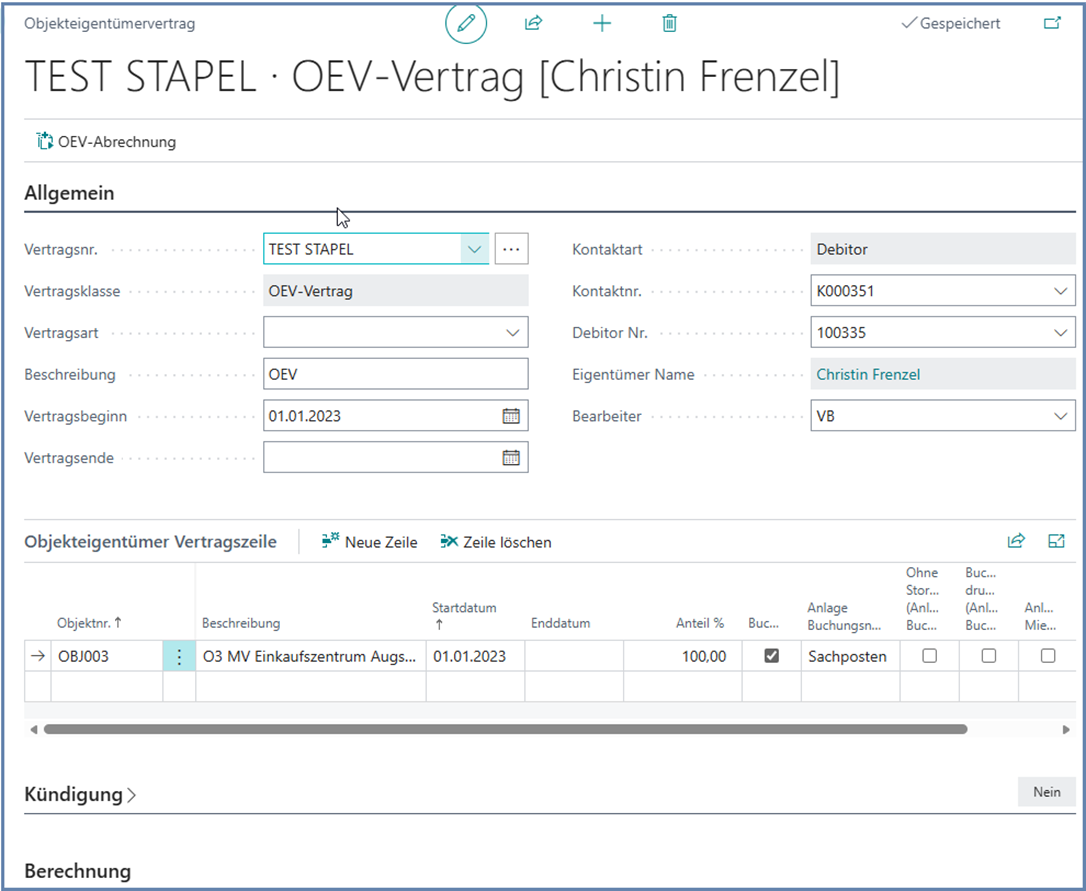
Task: Click Zeile löschen button
Action: [496, 542]
